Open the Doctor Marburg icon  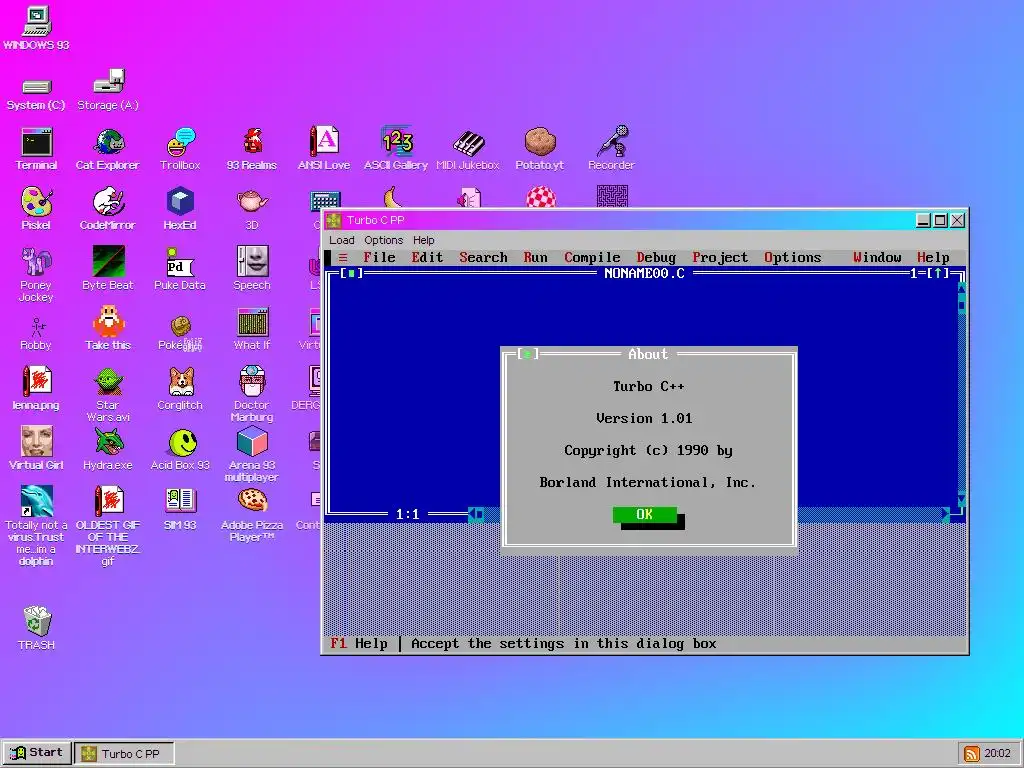tap(252, 394)
